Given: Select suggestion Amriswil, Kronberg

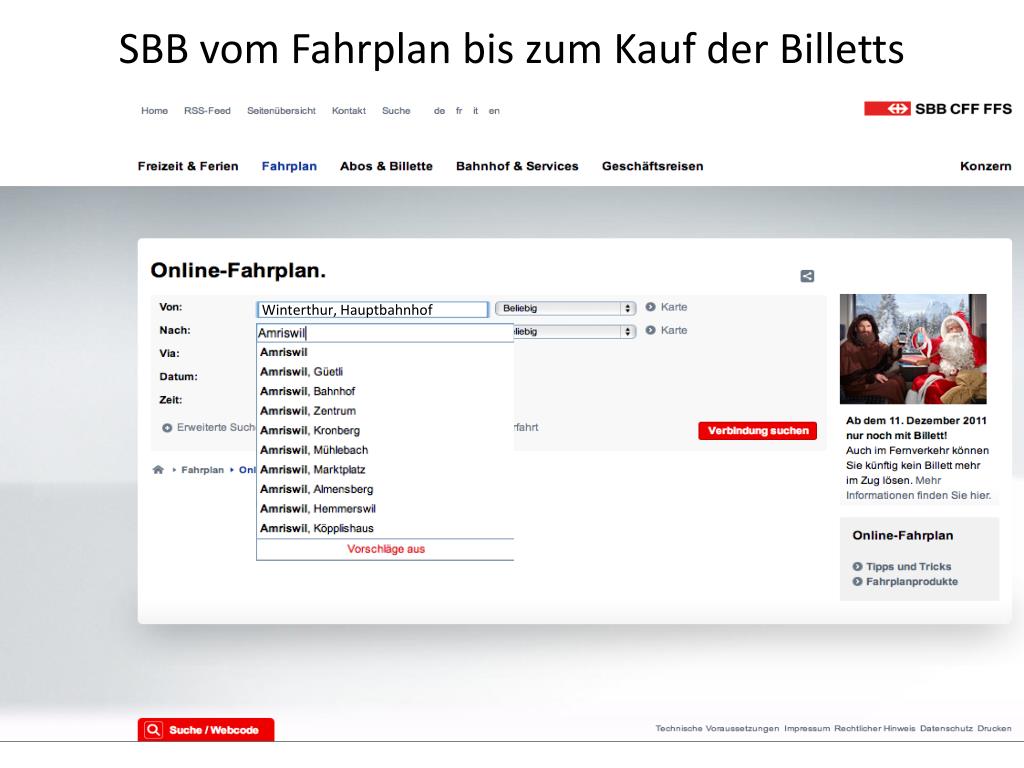Looking at the screenshot, I should tap(385, 431).
